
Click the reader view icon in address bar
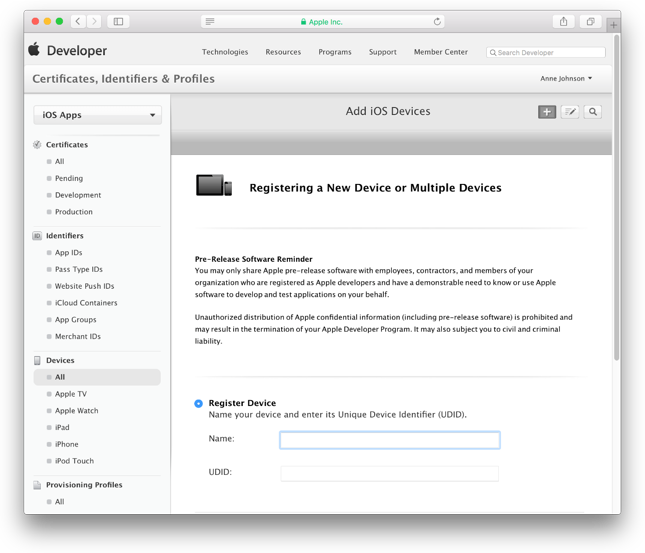[x=210, y=21]
